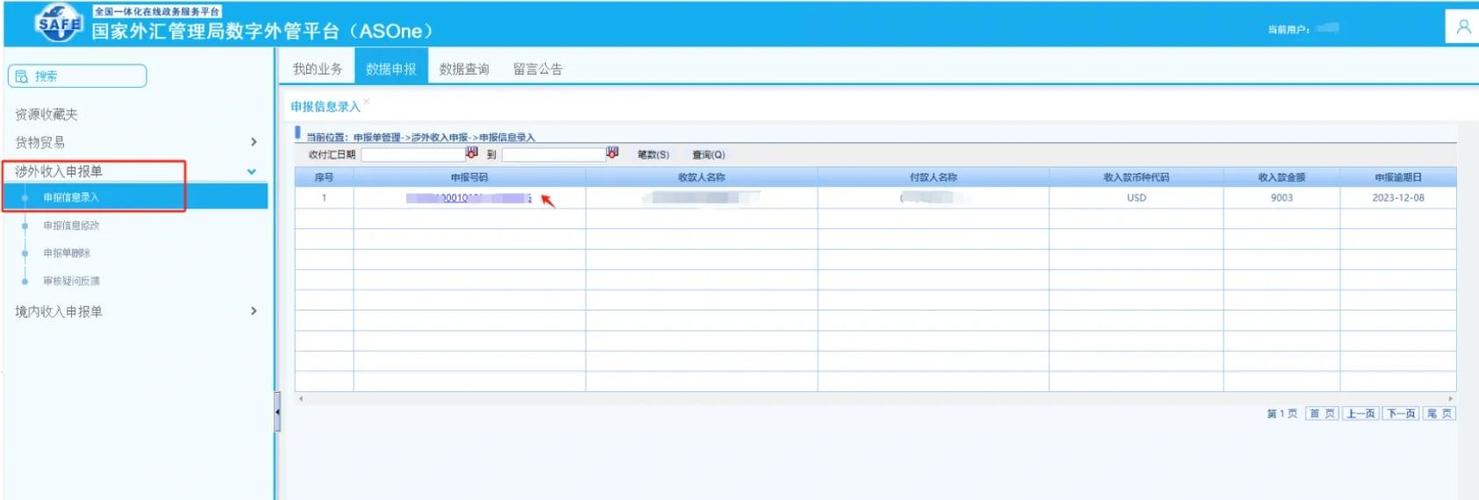Go to 尾页 last page
1479x500 pixels.
1439,414
